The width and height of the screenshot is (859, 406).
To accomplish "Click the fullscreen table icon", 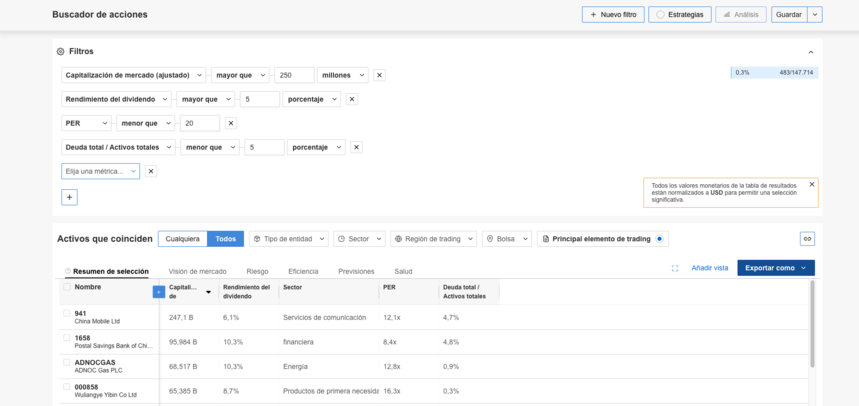I will click(x=675, y=268).
